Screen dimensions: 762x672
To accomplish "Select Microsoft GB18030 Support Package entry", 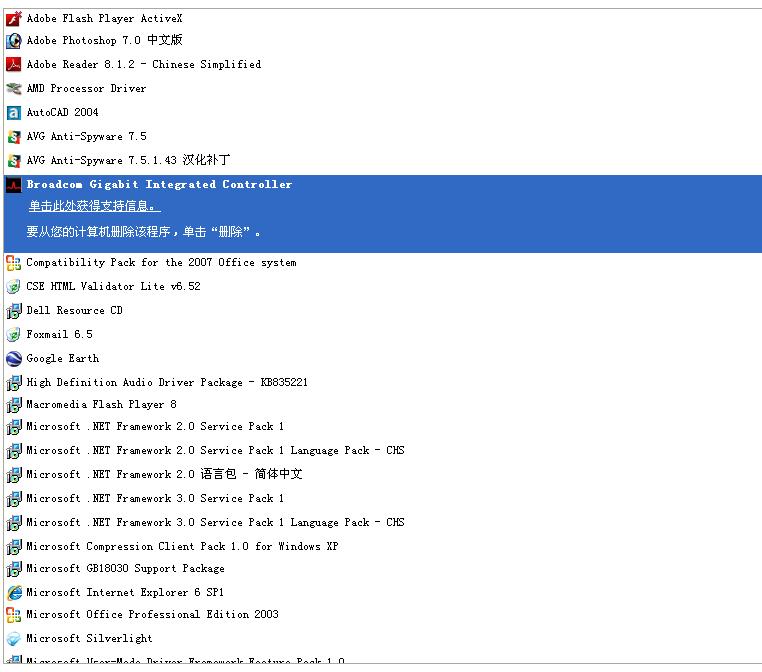I will click(x=125, y=569).
